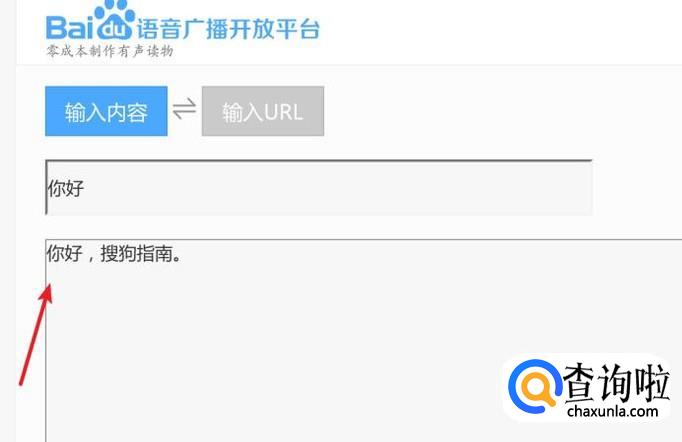The width and height of the screenshot is (682, 442).
Task: Click the 你好 at start of content textarea
Action: [65, 253]
